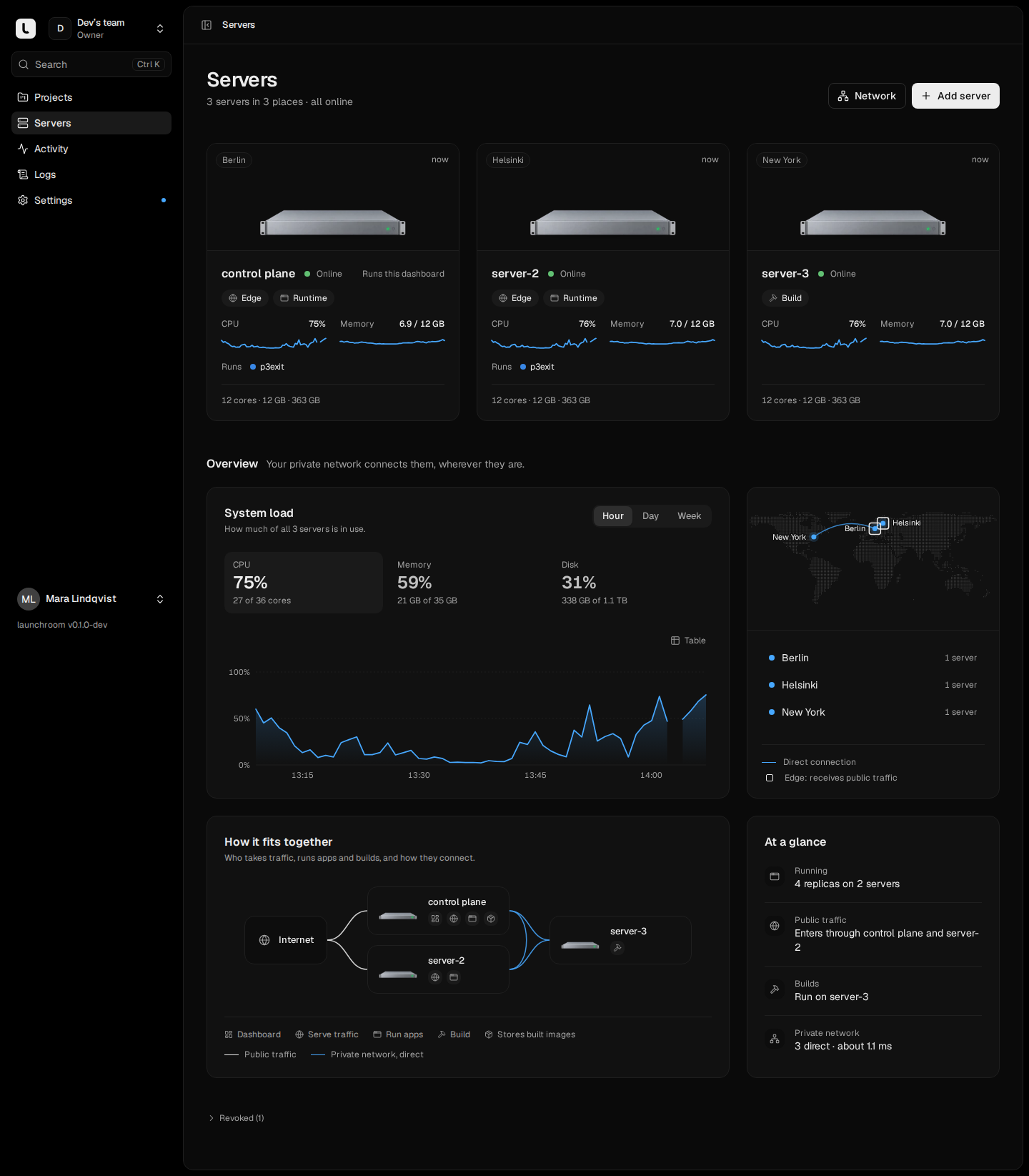Image resolution: width=1029 pixels, height=1176 pixels.
Task: Click the launchroom logo icon
Action: coord(26,29)
